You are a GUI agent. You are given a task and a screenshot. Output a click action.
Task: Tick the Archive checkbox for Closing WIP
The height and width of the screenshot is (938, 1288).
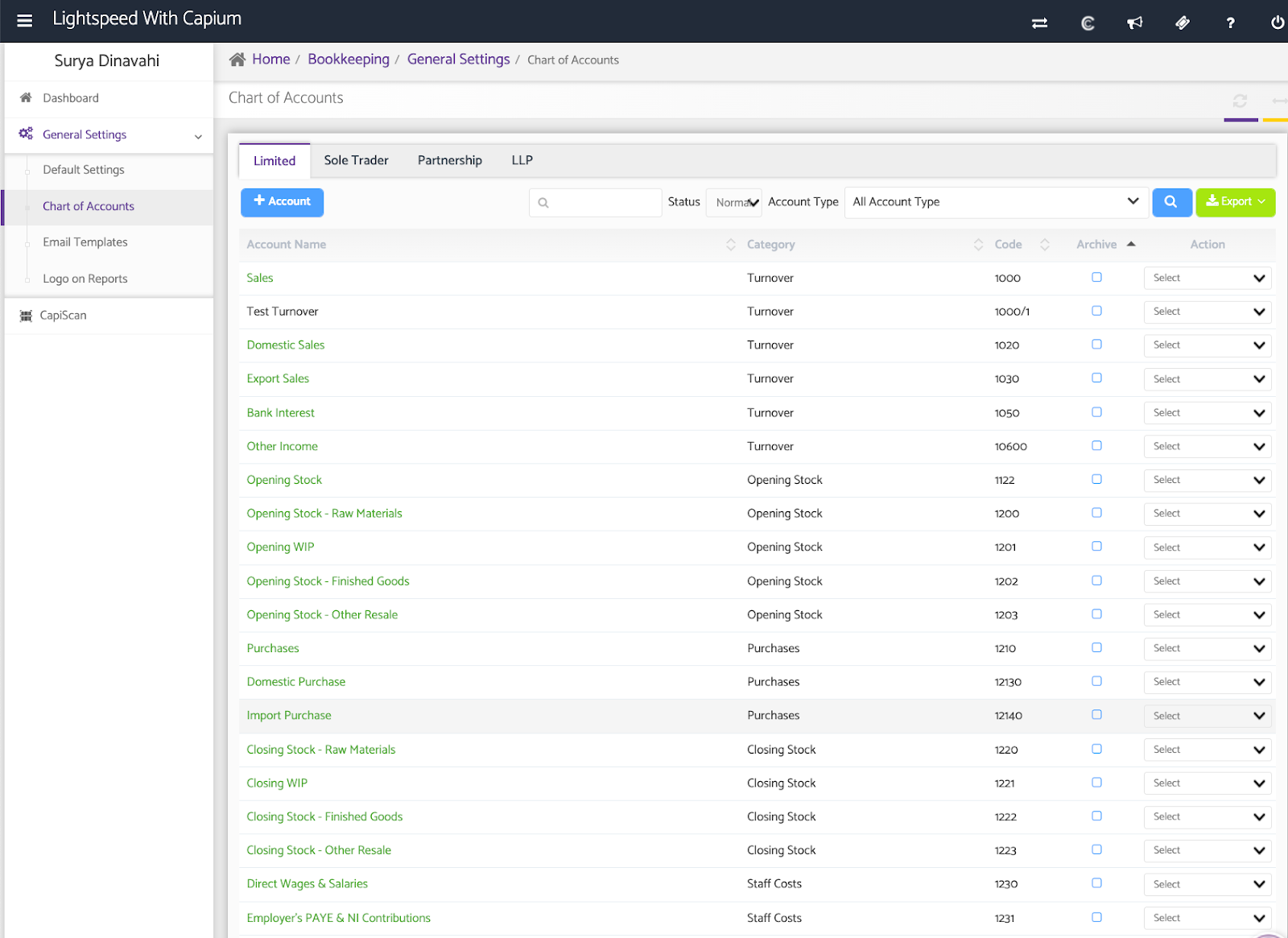click(x=1096, y=783)
